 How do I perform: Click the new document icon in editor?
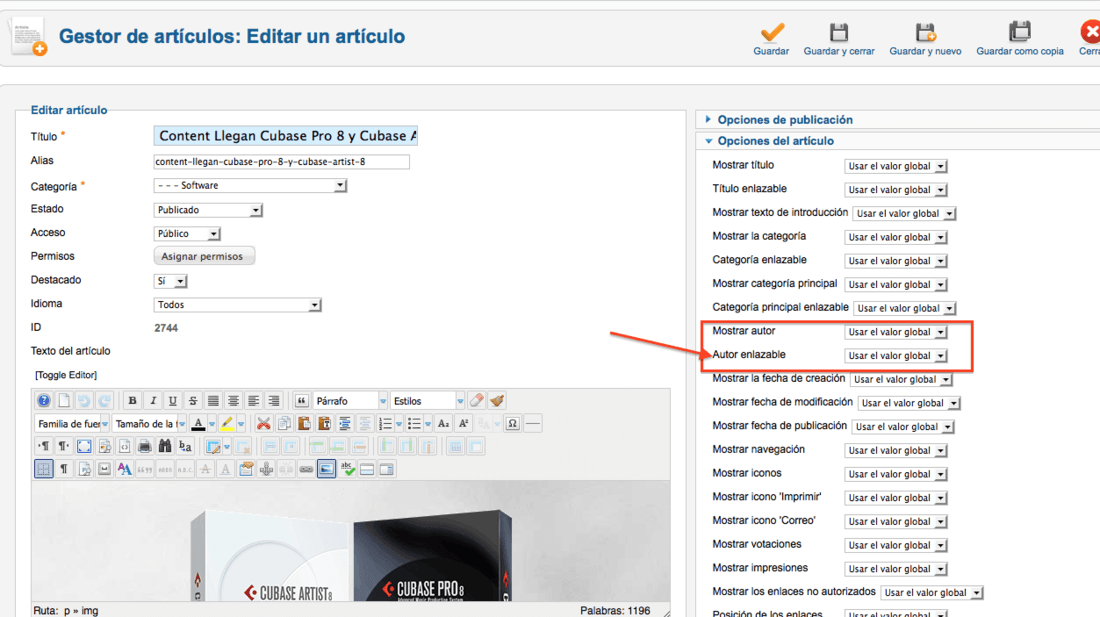coord(64,400)
